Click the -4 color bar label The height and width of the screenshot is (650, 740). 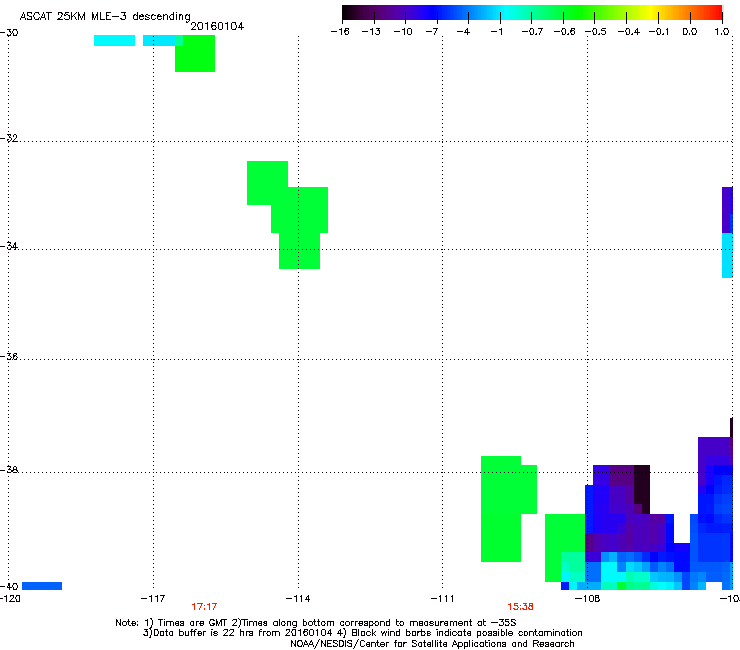pos(463,32)
